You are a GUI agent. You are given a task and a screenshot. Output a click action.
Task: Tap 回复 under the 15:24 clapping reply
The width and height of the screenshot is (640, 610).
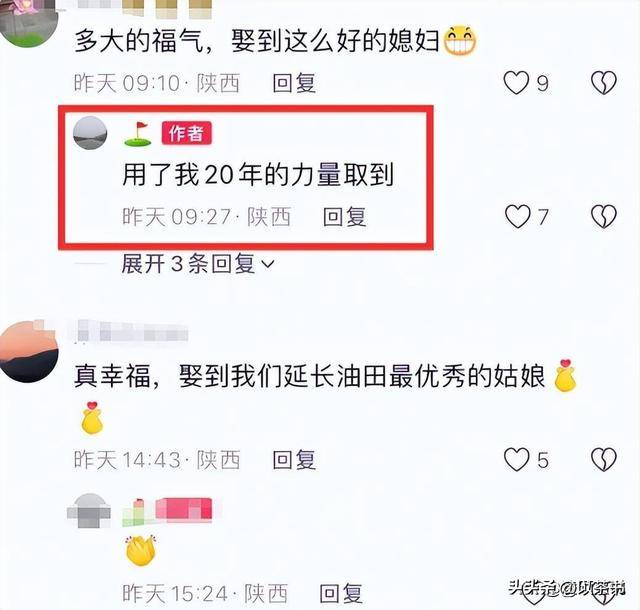pos(341,593)
